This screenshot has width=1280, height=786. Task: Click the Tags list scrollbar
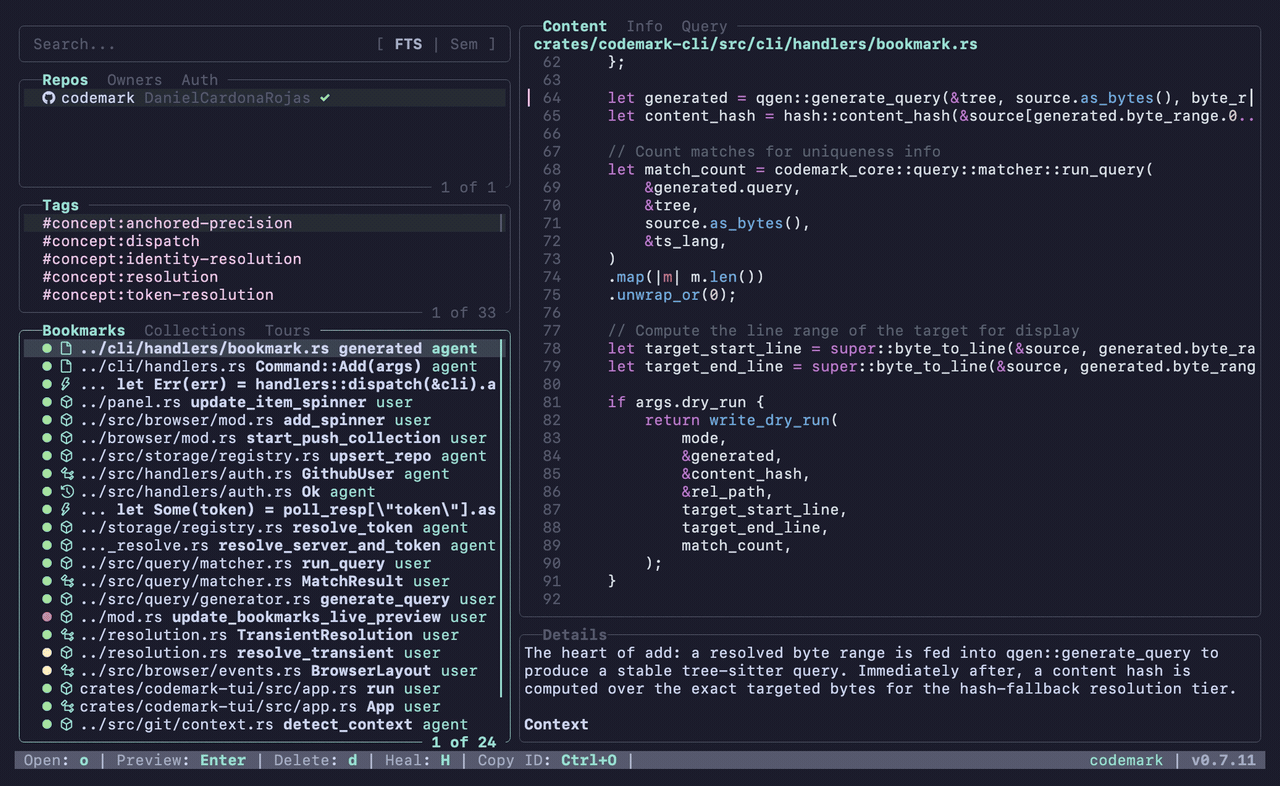point(502,223)
